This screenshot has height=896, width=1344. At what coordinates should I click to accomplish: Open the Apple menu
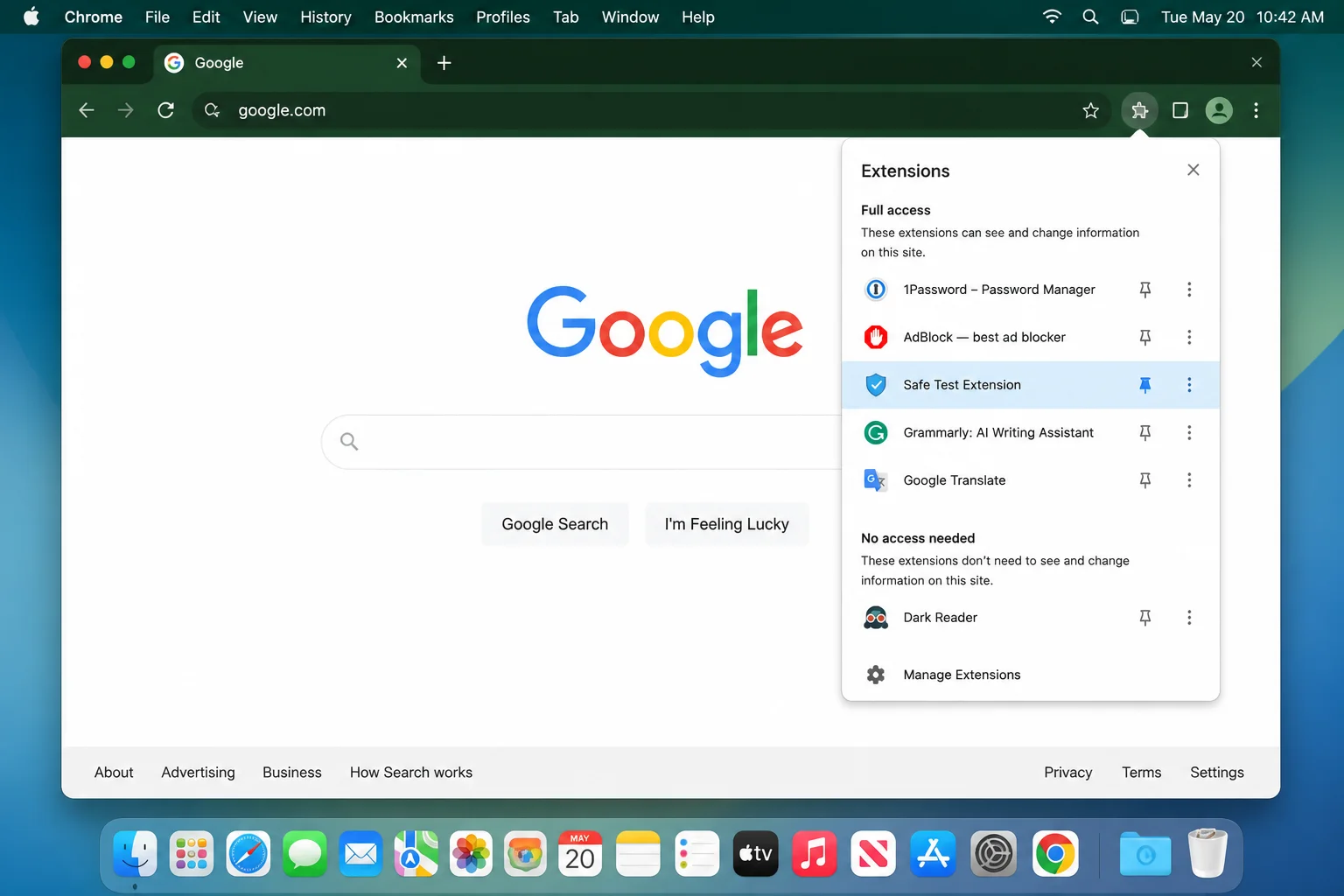(x=31, y=17)
